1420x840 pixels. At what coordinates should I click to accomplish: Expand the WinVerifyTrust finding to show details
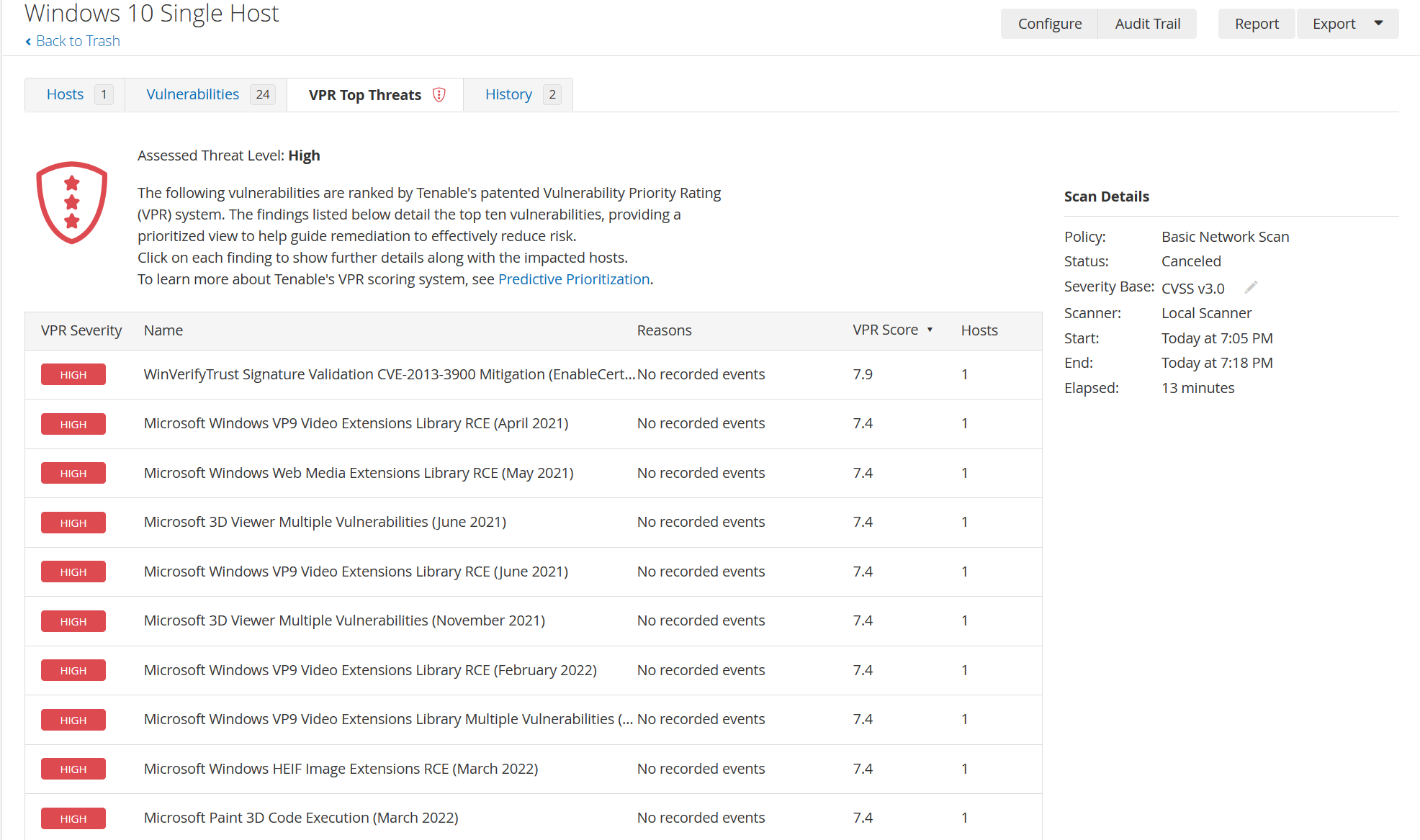[x=389, y=374]
